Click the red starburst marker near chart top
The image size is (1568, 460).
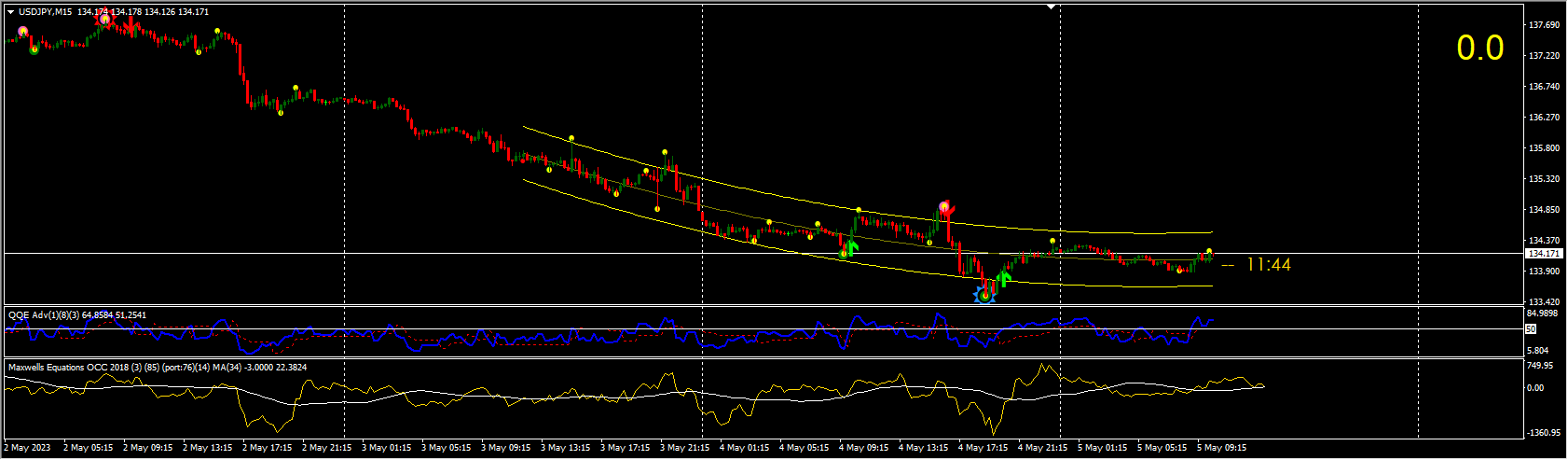click(x=104, y=19)
